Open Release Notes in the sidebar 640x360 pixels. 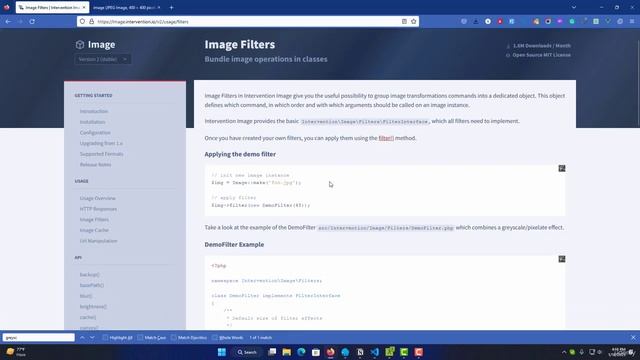click(96, 164)
